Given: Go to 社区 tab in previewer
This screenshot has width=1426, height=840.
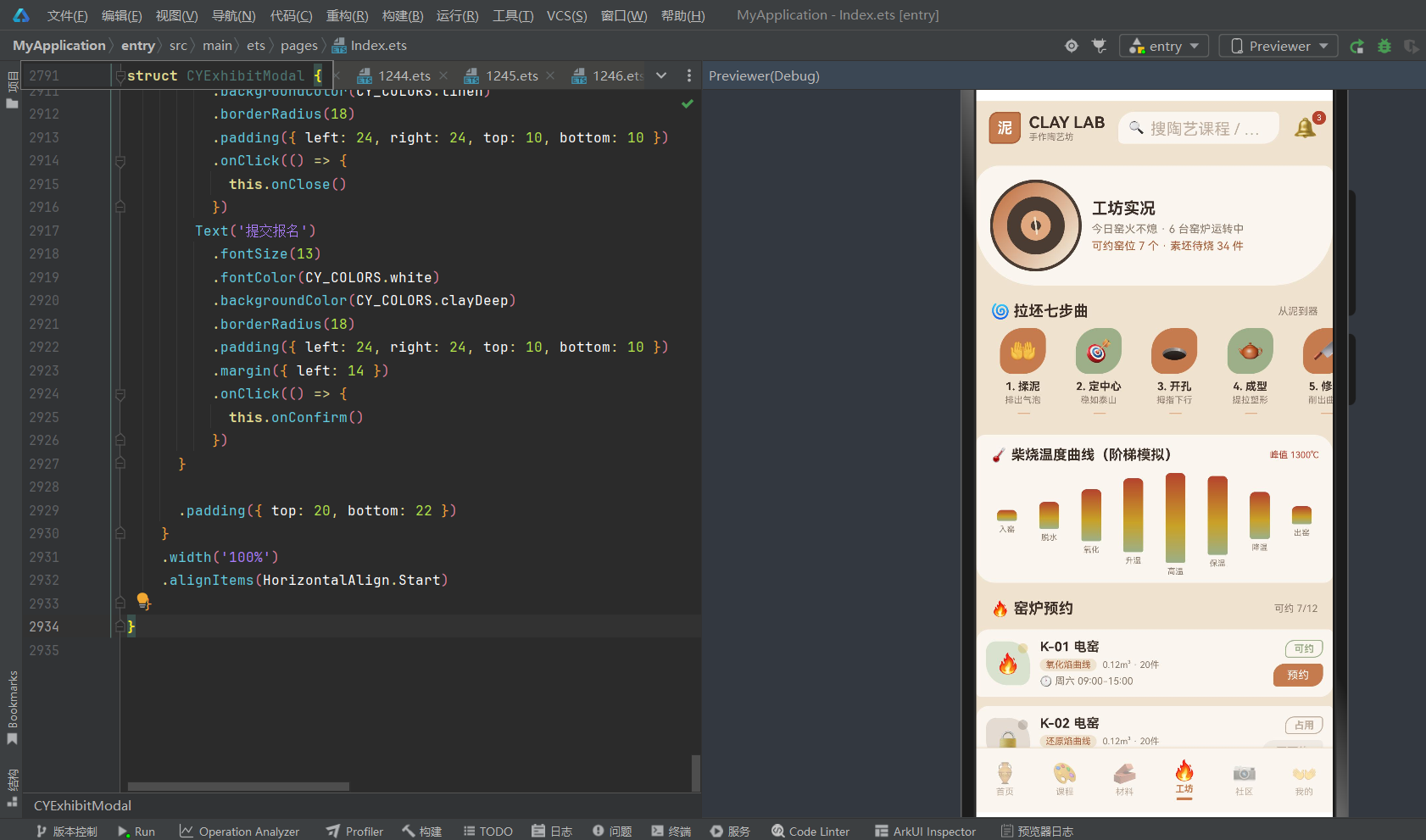Looking at the screenshot, I should pos(1244,779).
